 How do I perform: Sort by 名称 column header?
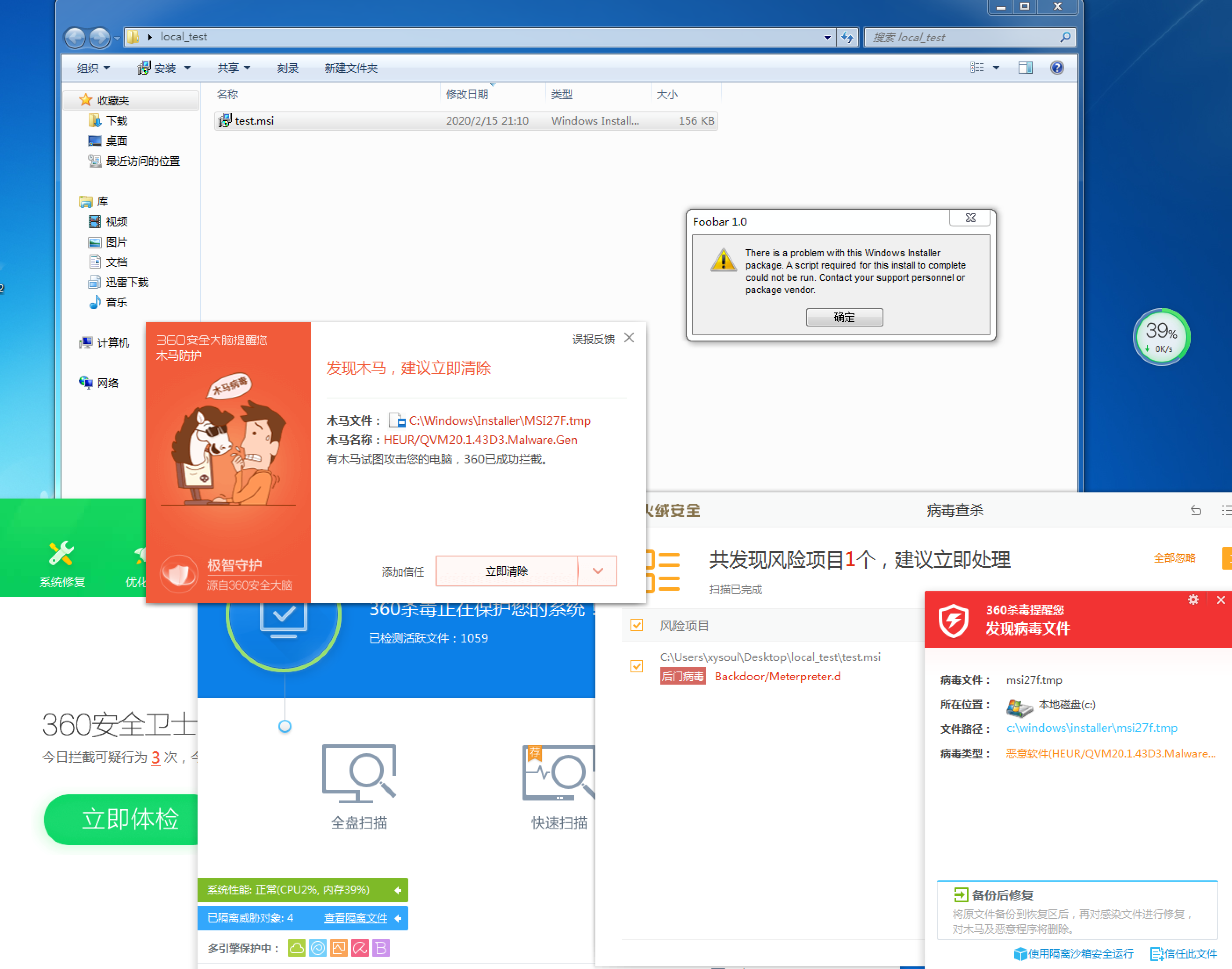coord(227,94)
